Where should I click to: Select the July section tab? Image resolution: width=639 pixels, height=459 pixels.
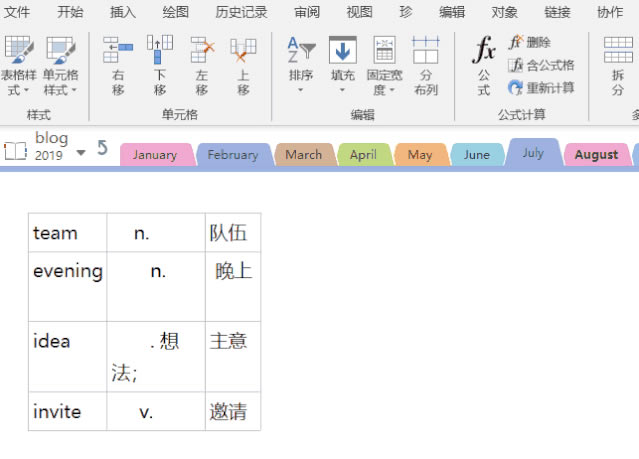[x=533, y=153]
